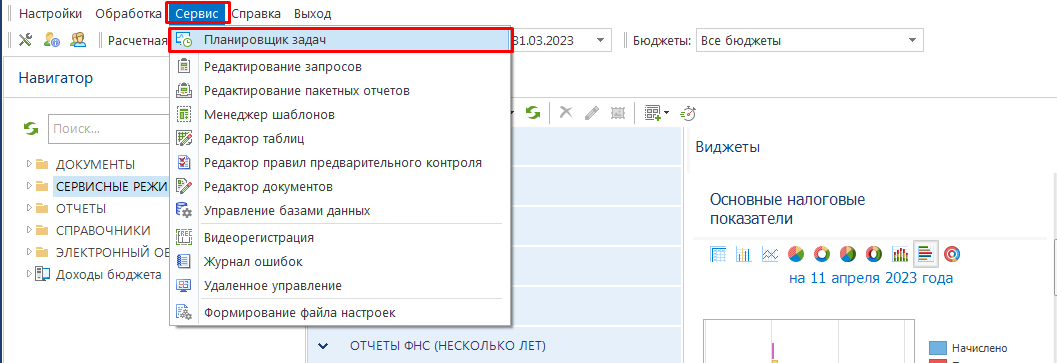The height and width of the screenshot is (363, 1057).
Task: Refresh the Navigator tree with green arrows
Action: (31, 128)
